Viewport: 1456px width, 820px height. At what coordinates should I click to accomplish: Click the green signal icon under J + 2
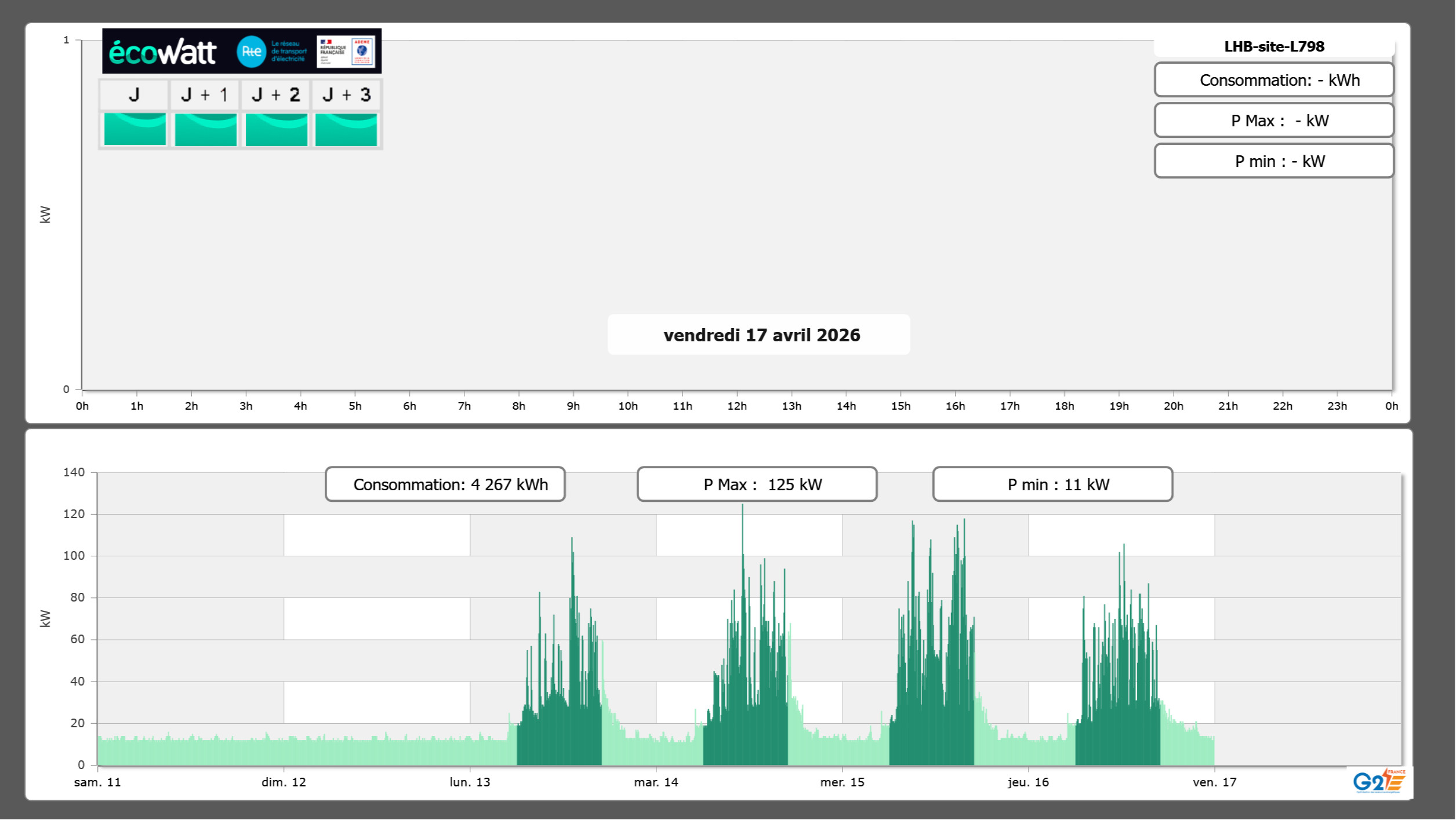277,129
